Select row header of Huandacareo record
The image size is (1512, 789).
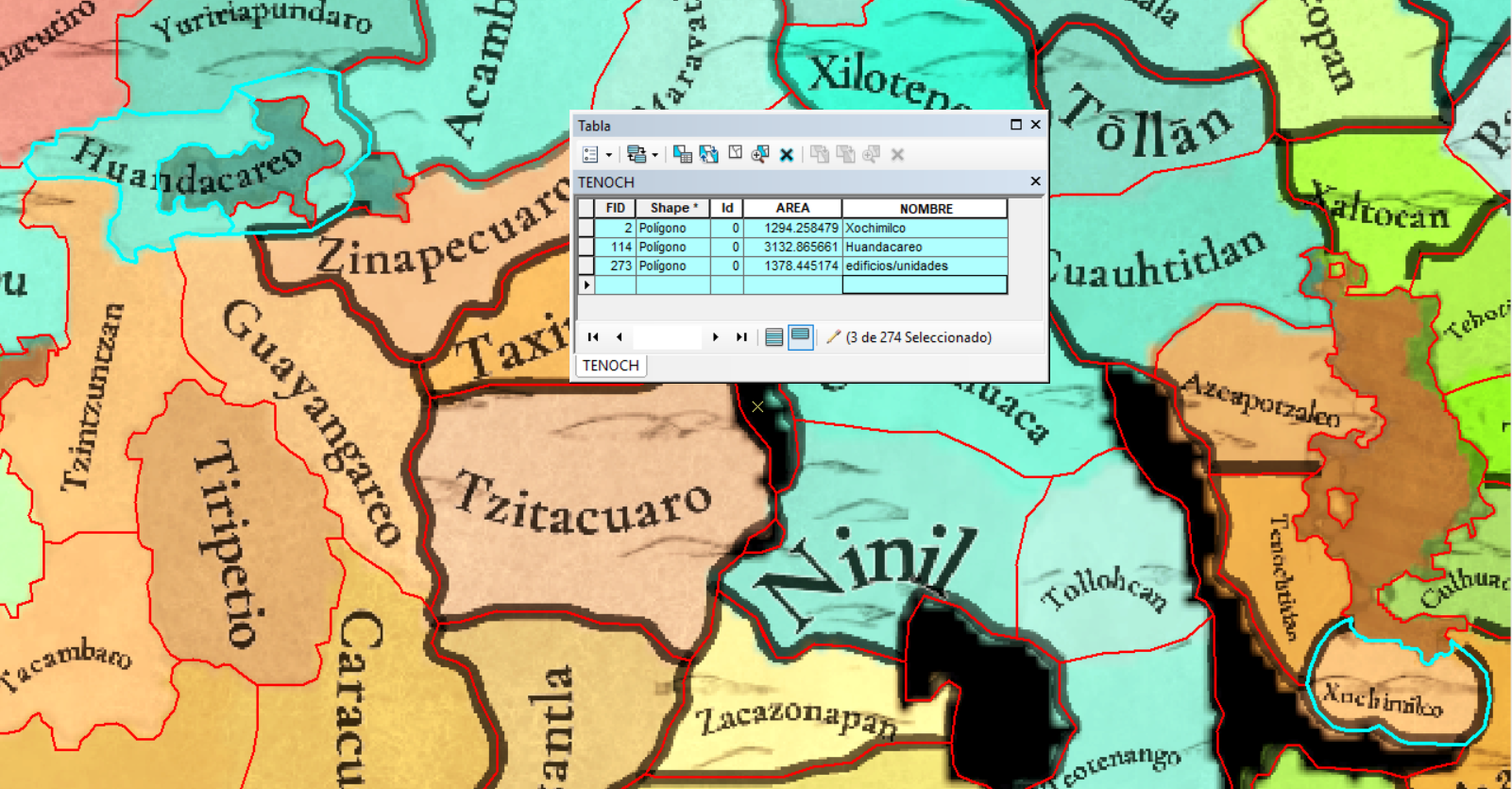pyautogui.click(x=586, y=247)
